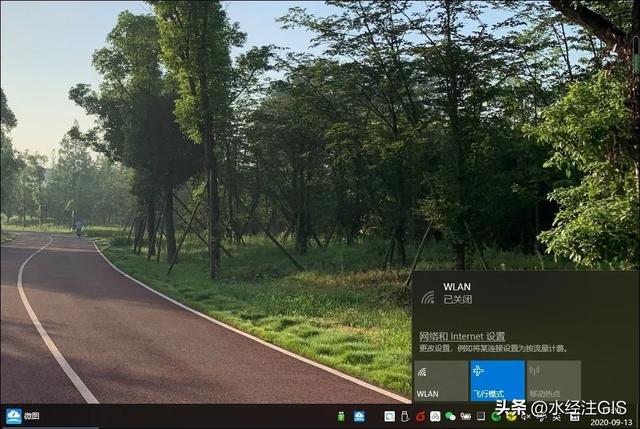This screenshot has width=640, height=429.
Task: Open the 微图 app in the taskbar
Action: click(x=23, y=416)
